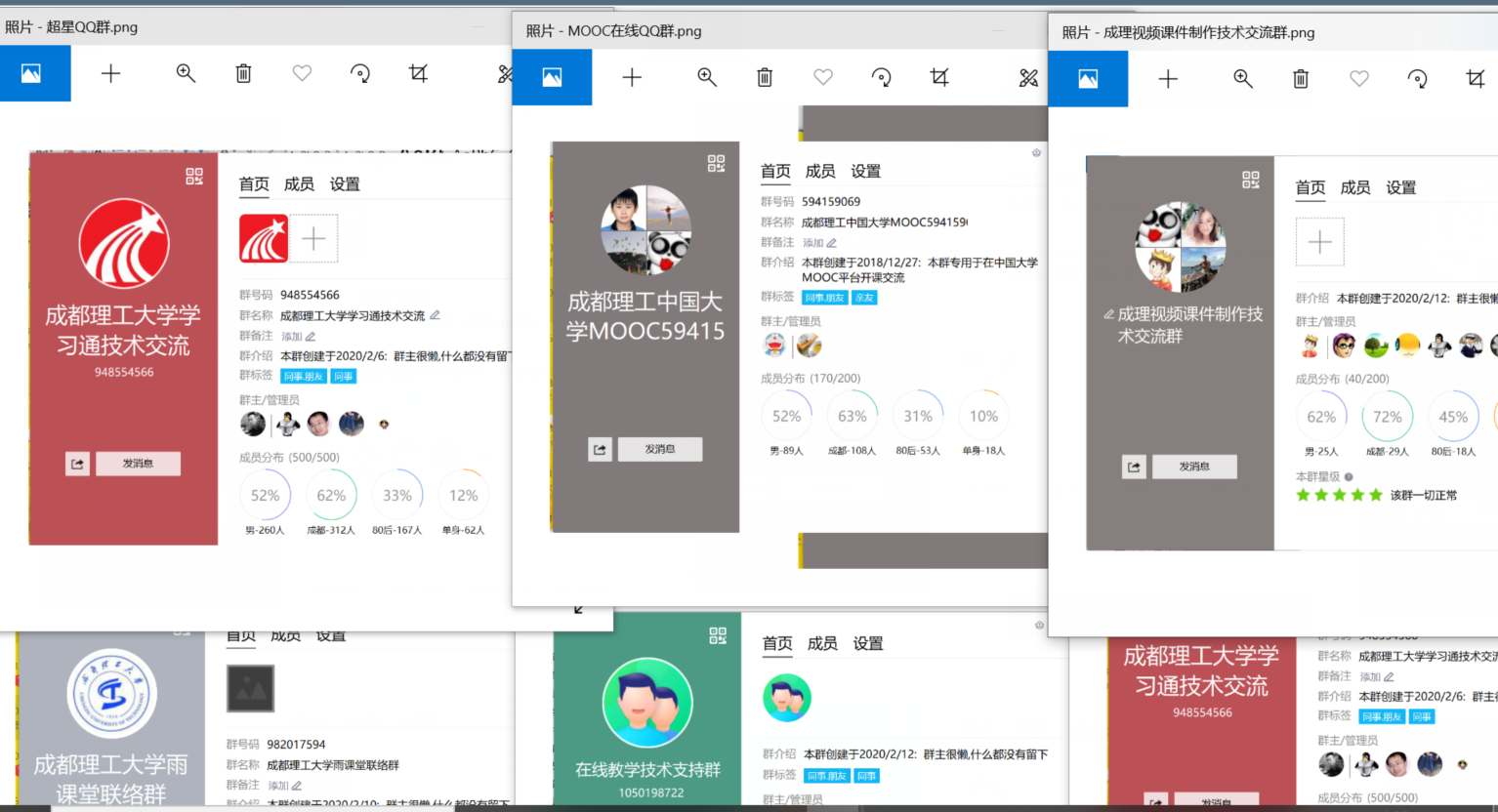This screenshot has width=1498, height=812.
Task: Open edit and draw tool in MOOC在线QQ群.png window
Action: click(x=1028, y=77)
